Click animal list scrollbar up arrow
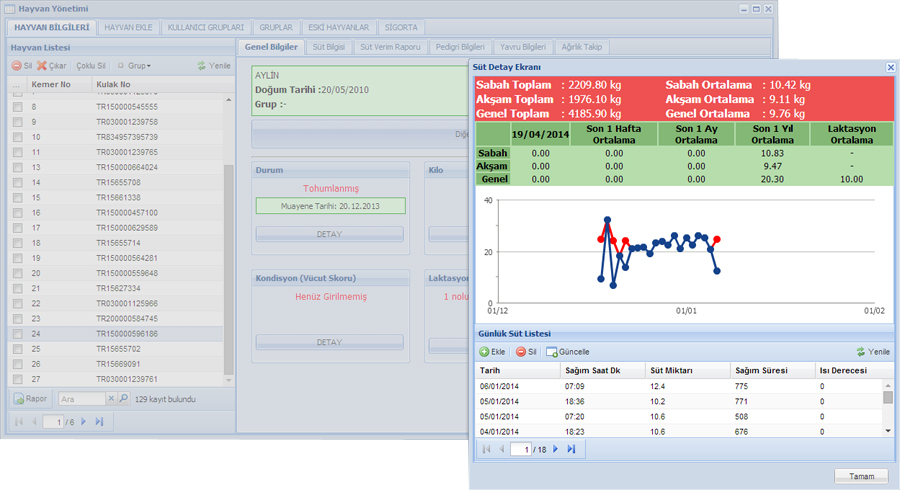Viewport: 900px width, 490px height. [x=228, y=100]
